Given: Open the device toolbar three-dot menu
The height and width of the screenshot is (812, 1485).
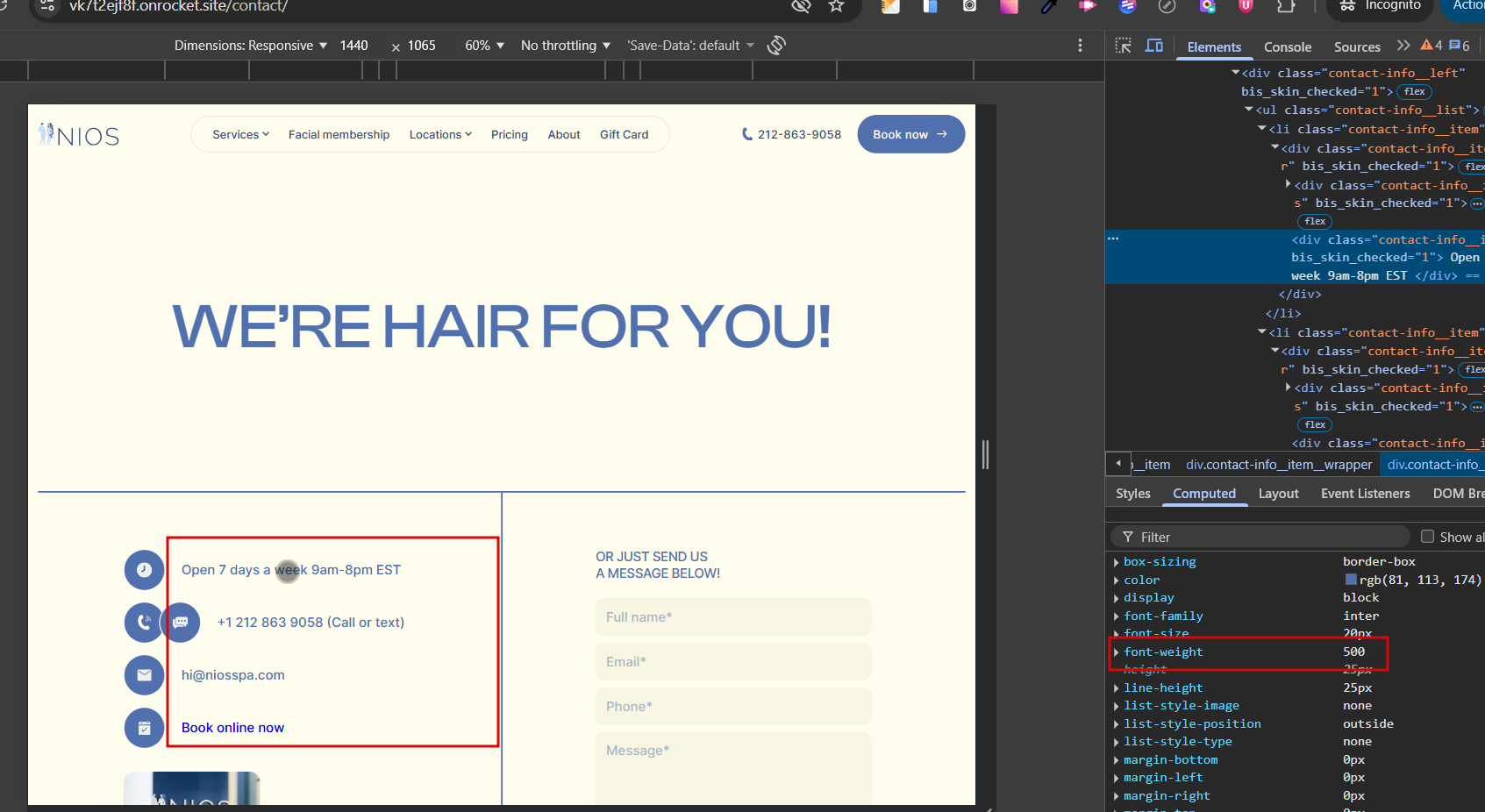Looking at the screenshot, I should tap(1080, 46).
